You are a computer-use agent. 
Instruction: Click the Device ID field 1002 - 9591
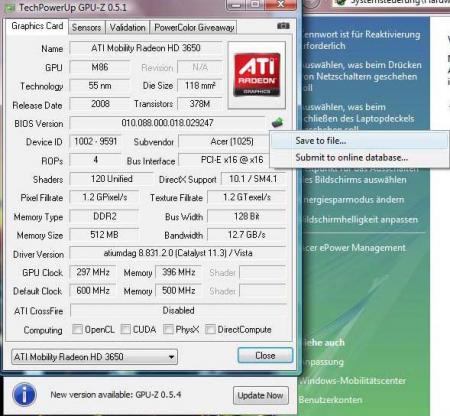coord(96,141)
